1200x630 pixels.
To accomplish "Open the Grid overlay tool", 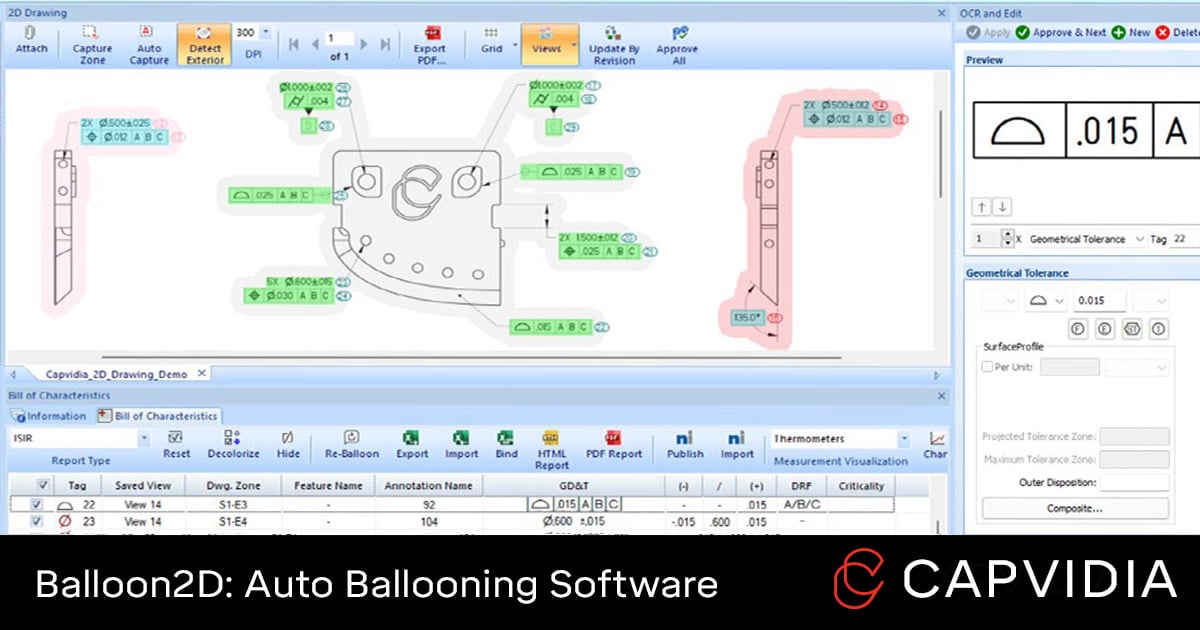I will (x=492, y=45).
